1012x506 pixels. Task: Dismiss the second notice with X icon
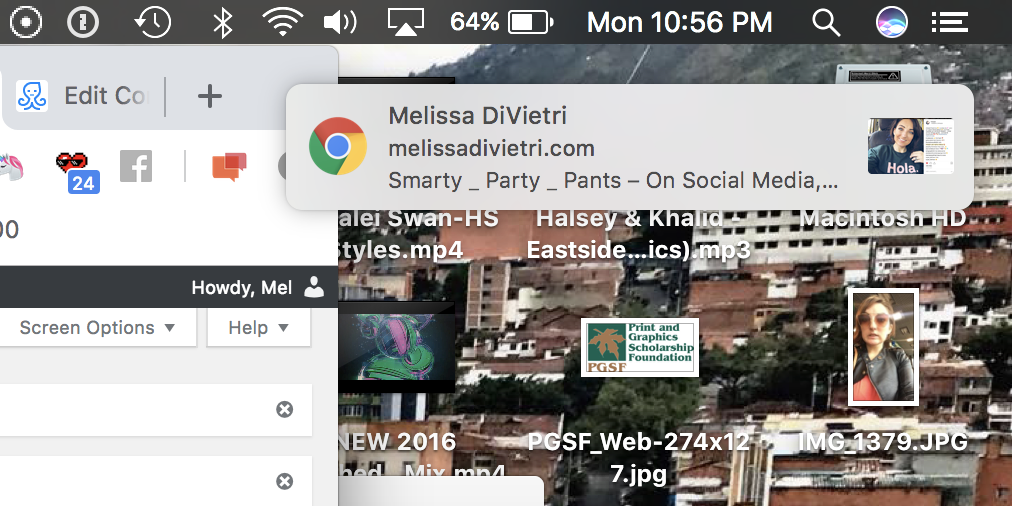[285, 482]
